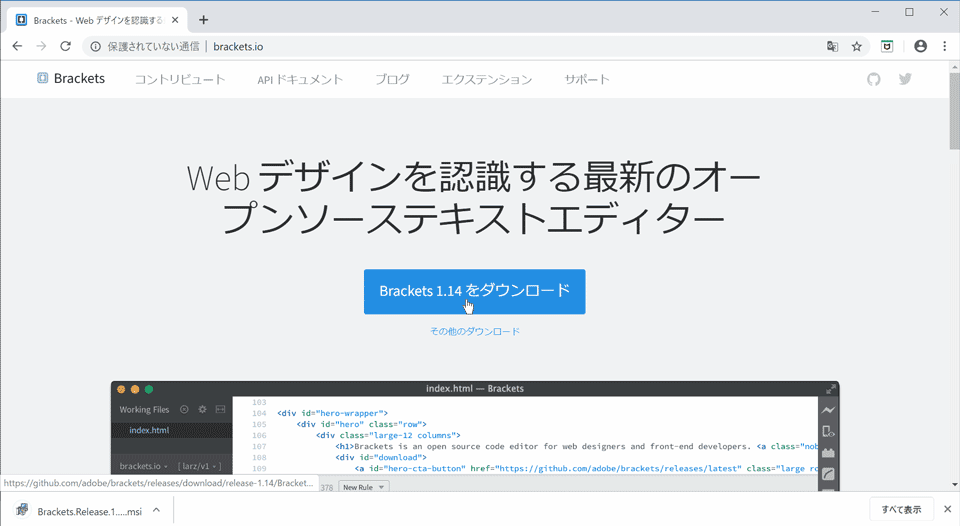Click Extension Manager icon in screenshot sidebar
Image resolution: width=960 pixels, height=526 pixels.
coord(828,453)
